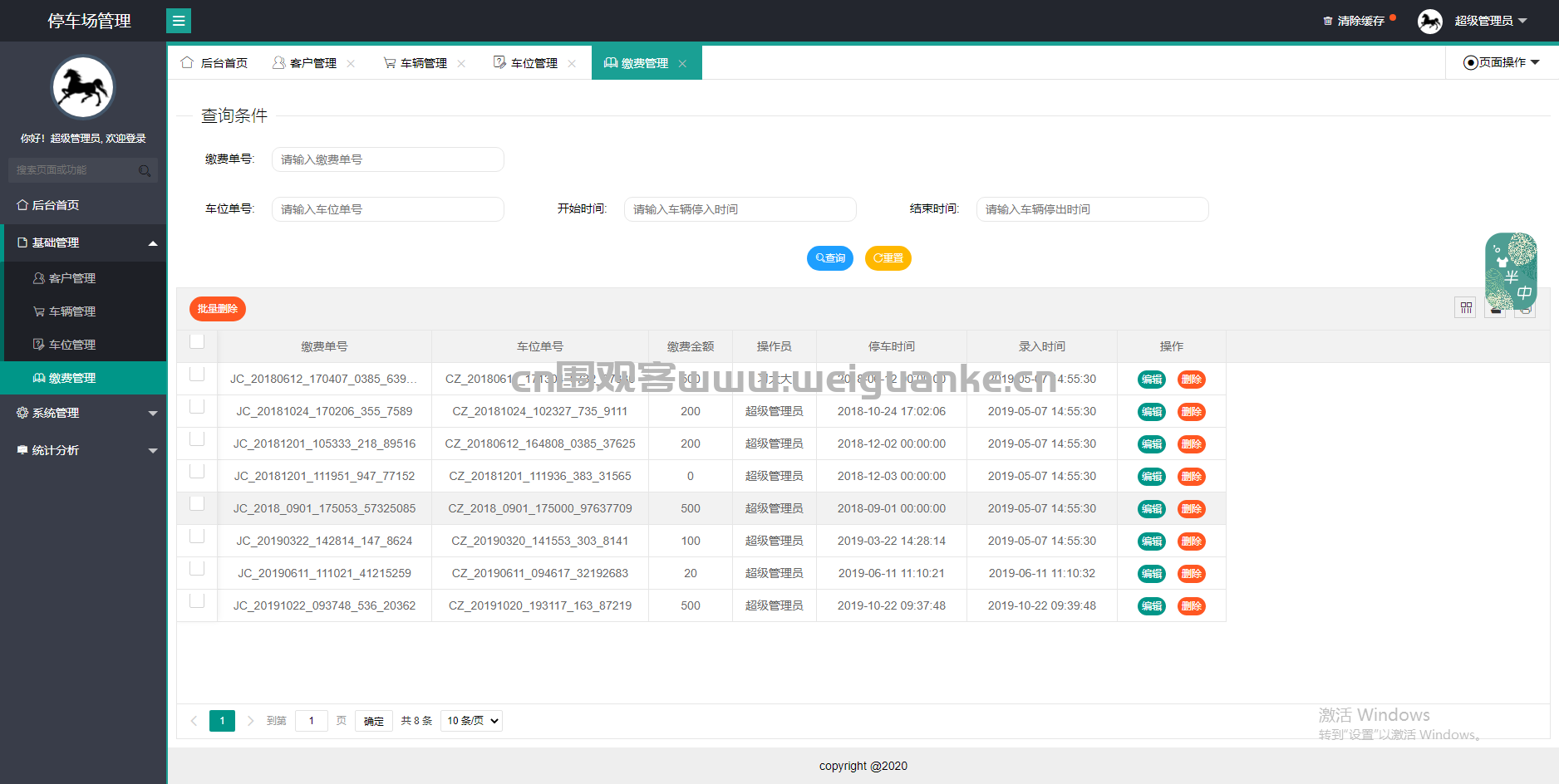The image size is (1559, 784).
Task: Open column filter grid icon above table
Action: pos(1466,307)
